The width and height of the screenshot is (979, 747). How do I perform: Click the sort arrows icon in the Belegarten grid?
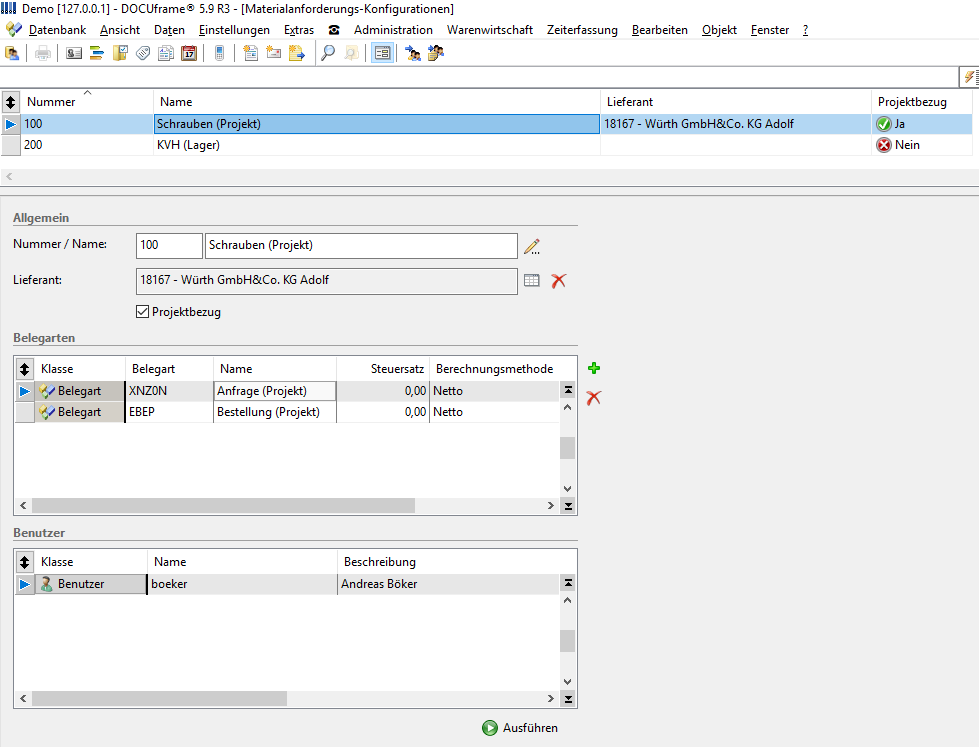[24, 369]
